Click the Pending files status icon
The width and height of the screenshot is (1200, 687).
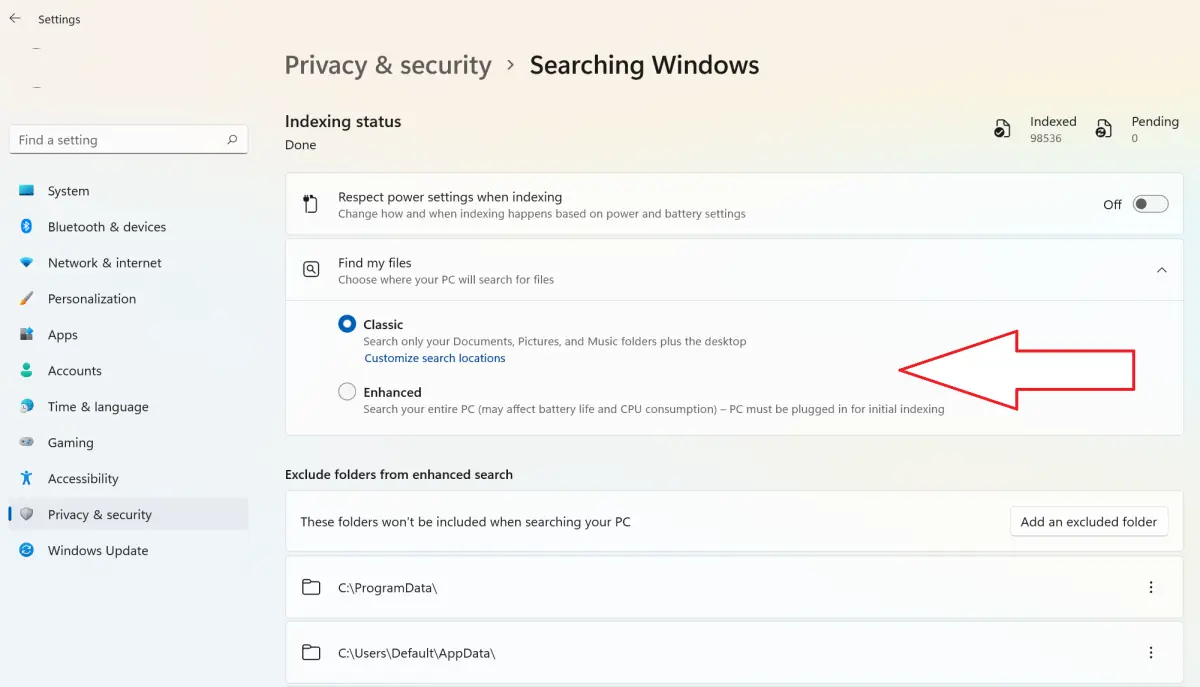pyautogui.click(x=1103, y=129)
